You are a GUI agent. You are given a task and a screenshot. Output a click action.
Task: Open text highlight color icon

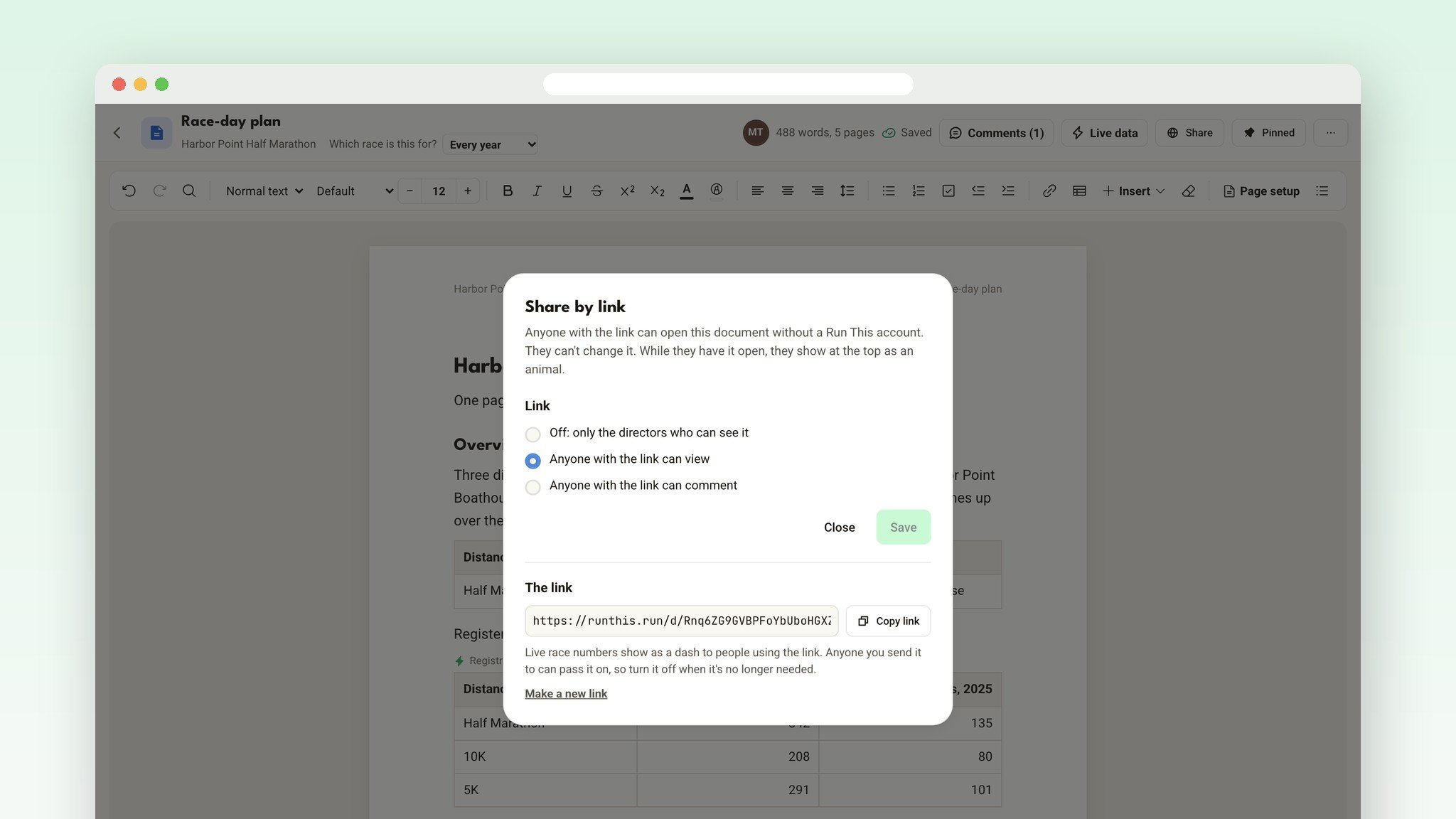click(717, 191)
